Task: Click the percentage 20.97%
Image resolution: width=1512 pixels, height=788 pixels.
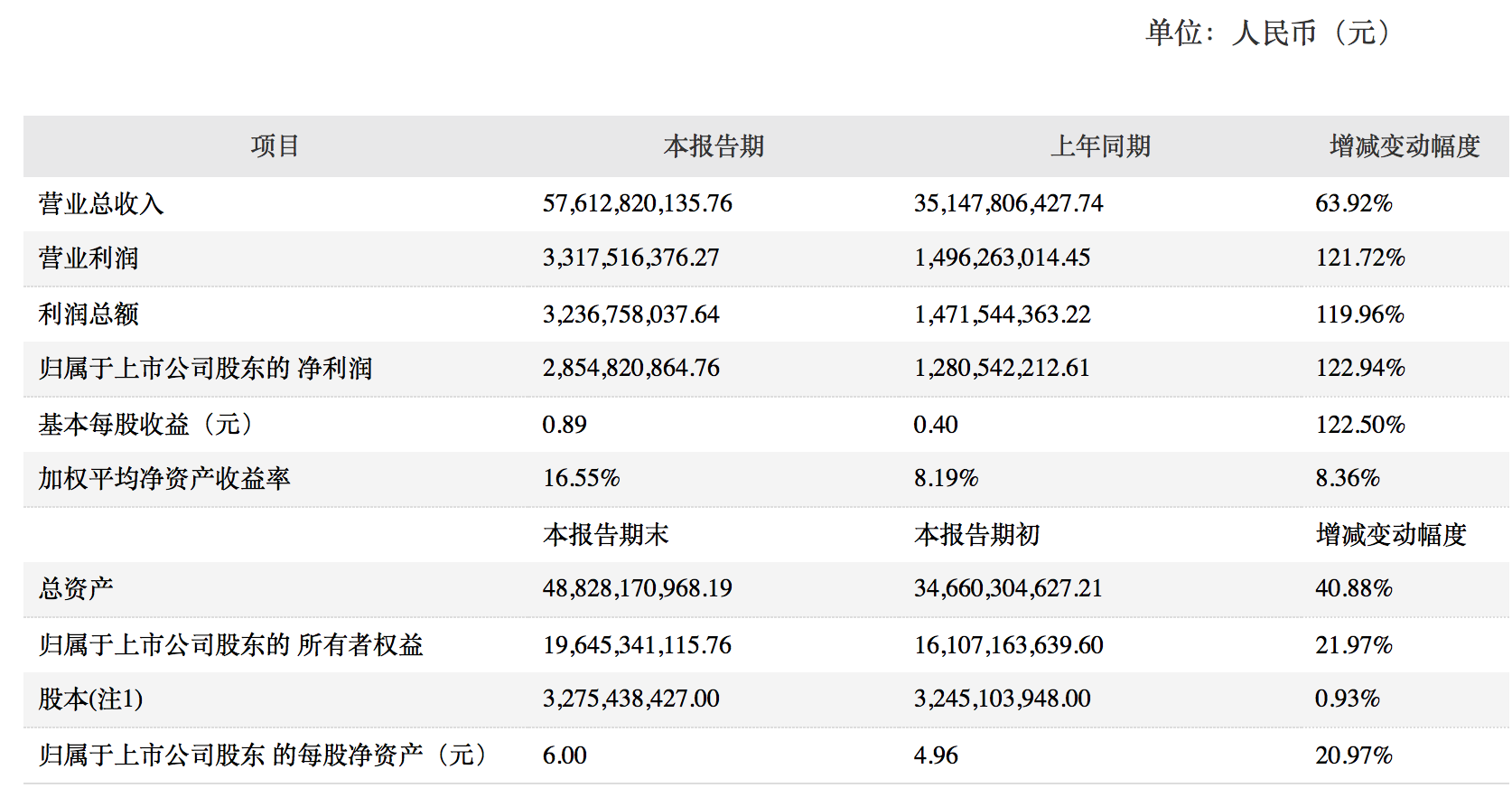Action: click(1353, 755)
